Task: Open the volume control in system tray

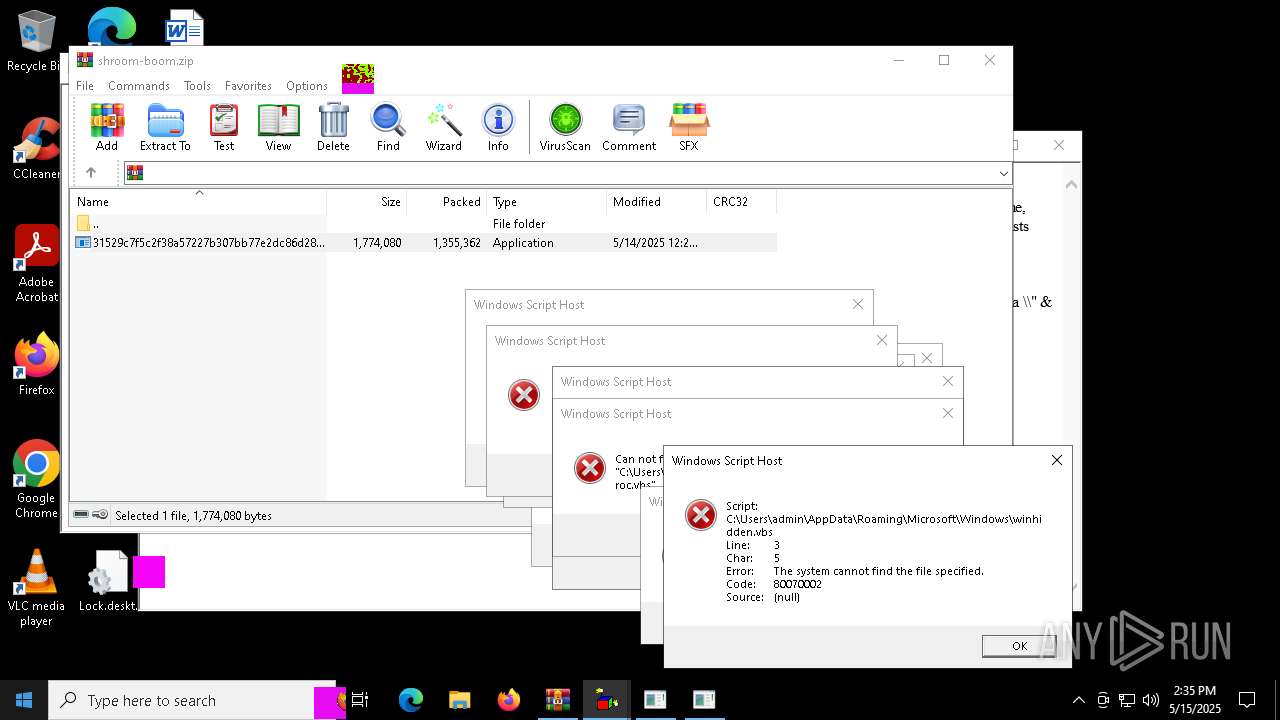Action: pyautogui.click(x=1151, y=700)
